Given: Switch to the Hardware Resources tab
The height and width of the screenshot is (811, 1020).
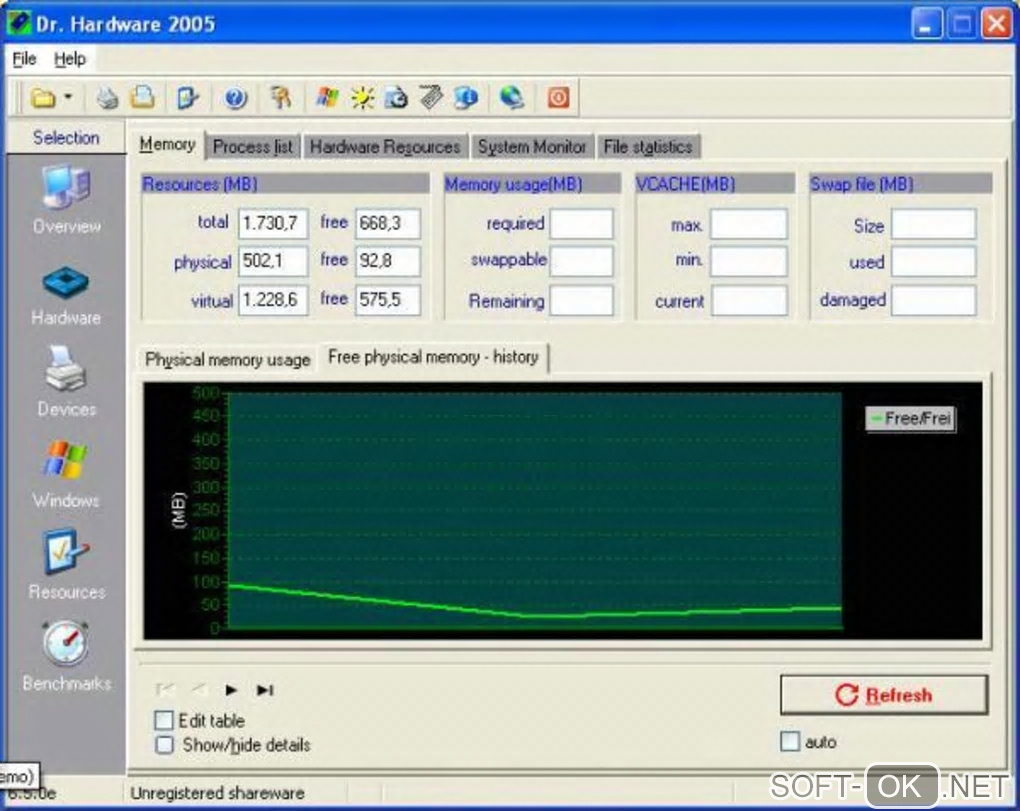Looking at the screenshot, I should 385,147.
